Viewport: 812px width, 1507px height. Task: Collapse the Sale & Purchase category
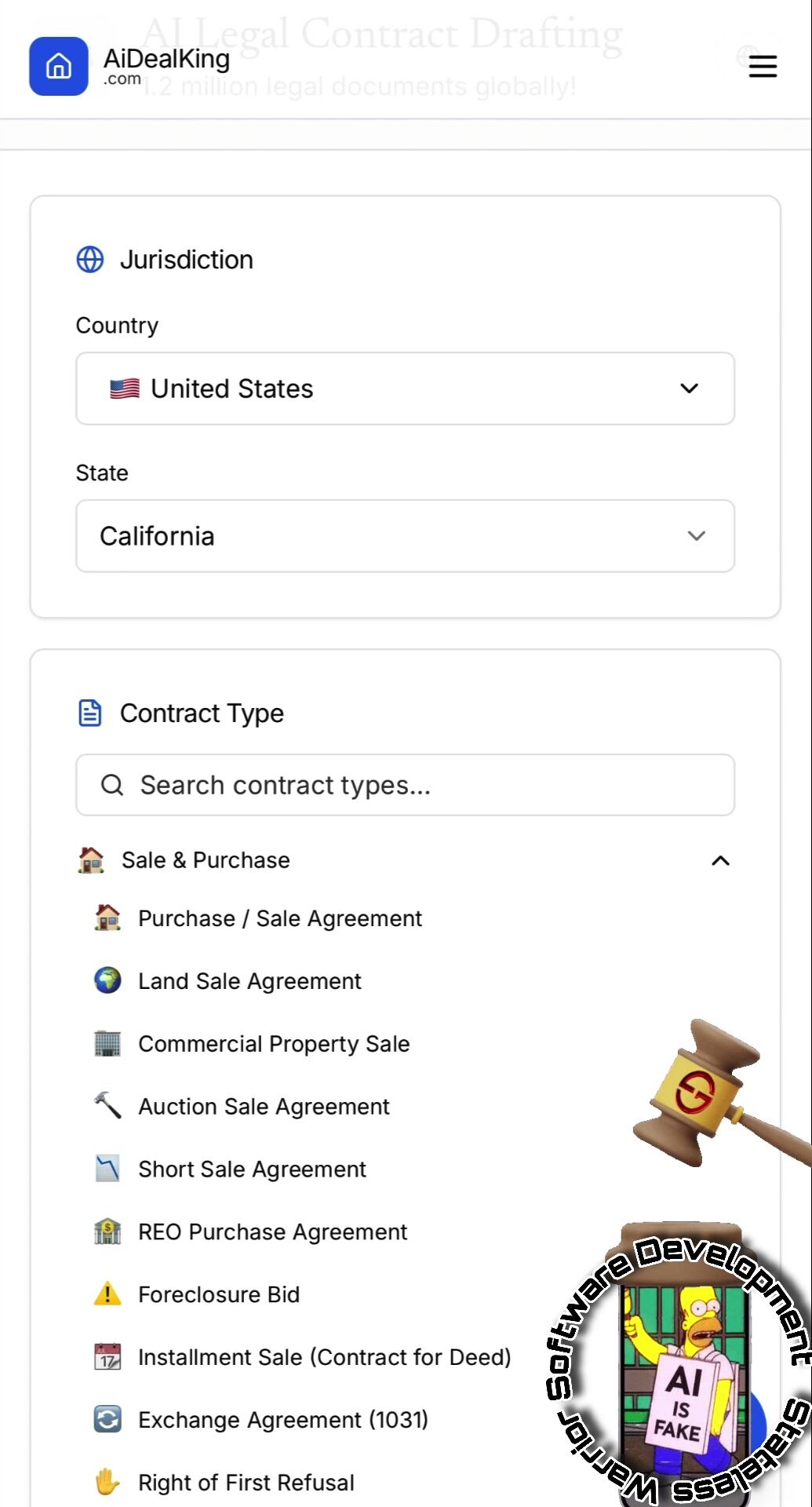point(720,861)
